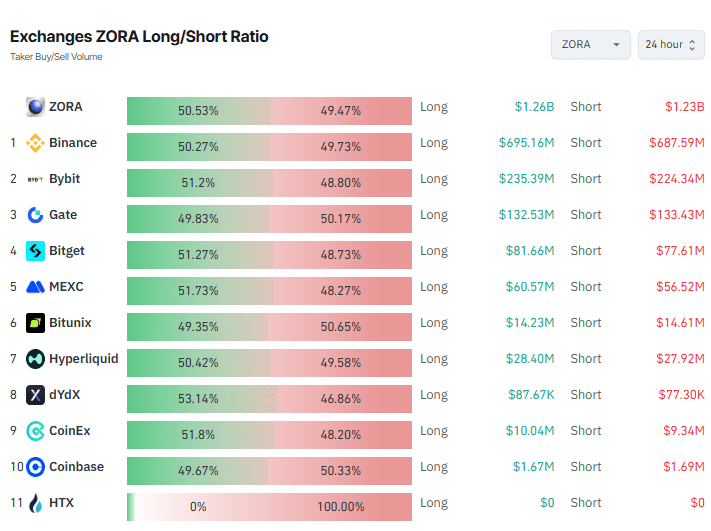
Task: Click the Binance exchange logo
Action: pyautogui.click(x=35, y=143)
